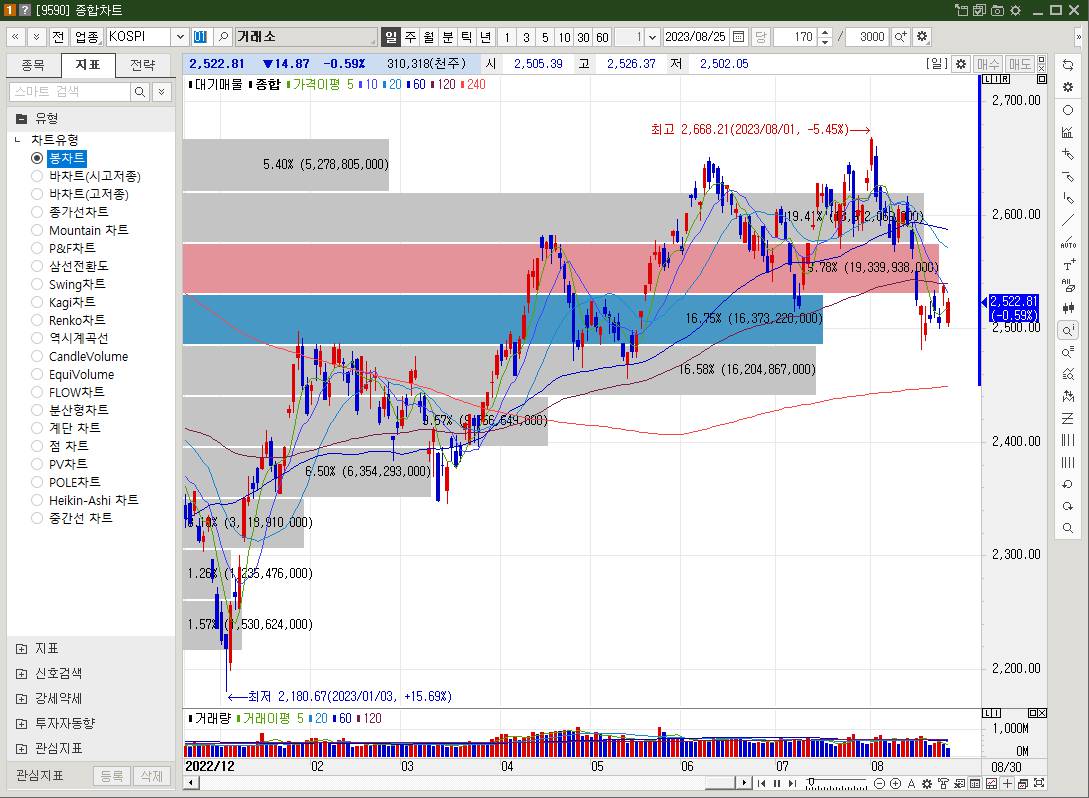
Task: Click the candlestick icon in right toolbar
Action: [x=1067, y=308]
